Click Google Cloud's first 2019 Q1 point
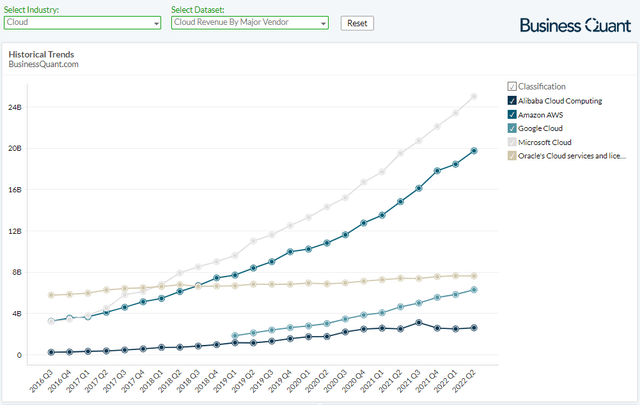The width and height of the screenshot is (640, 405). [235, 337]
